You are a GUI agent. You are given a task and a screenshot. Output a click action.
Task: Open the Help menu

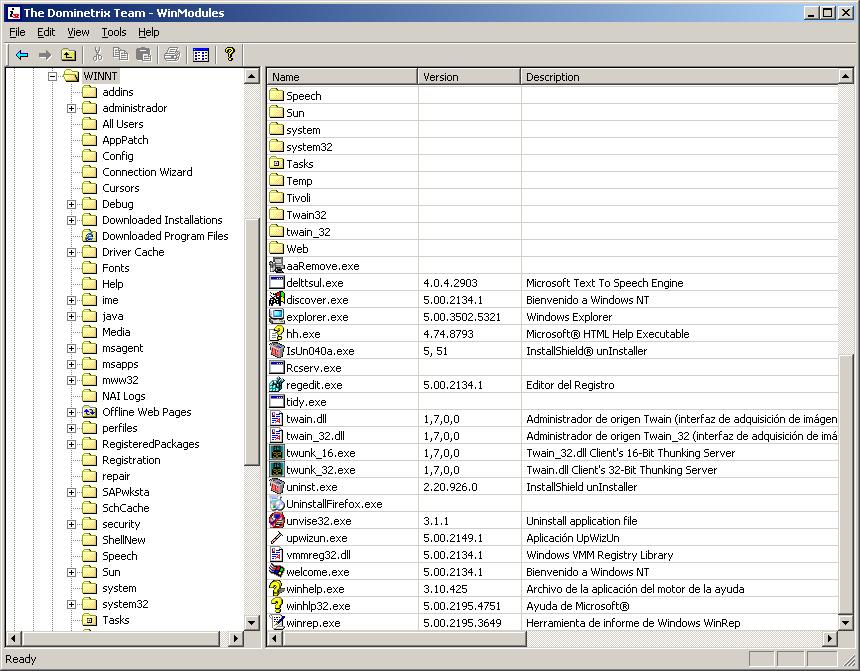click(149, 32)
